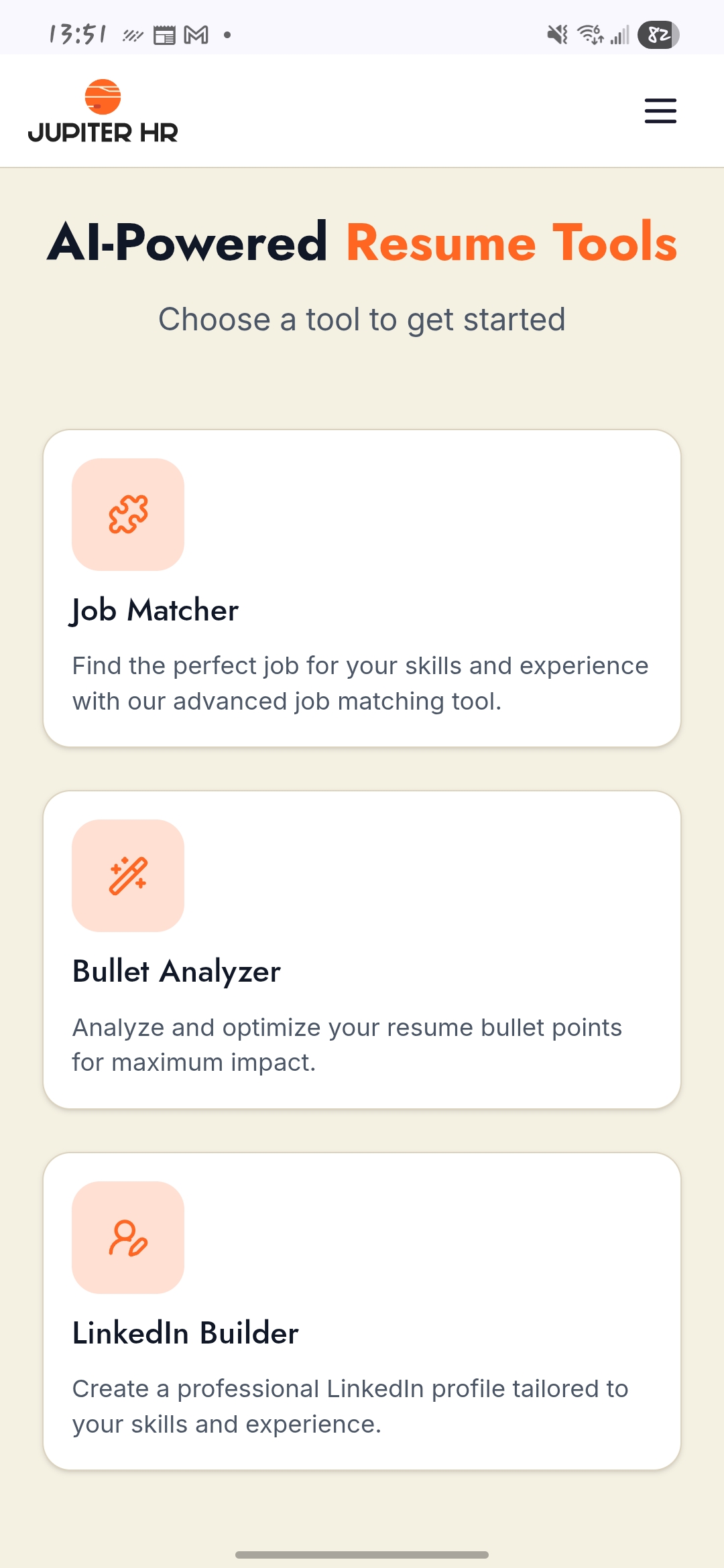Click the JUPITER HR brand text

(x=103, y=133)
